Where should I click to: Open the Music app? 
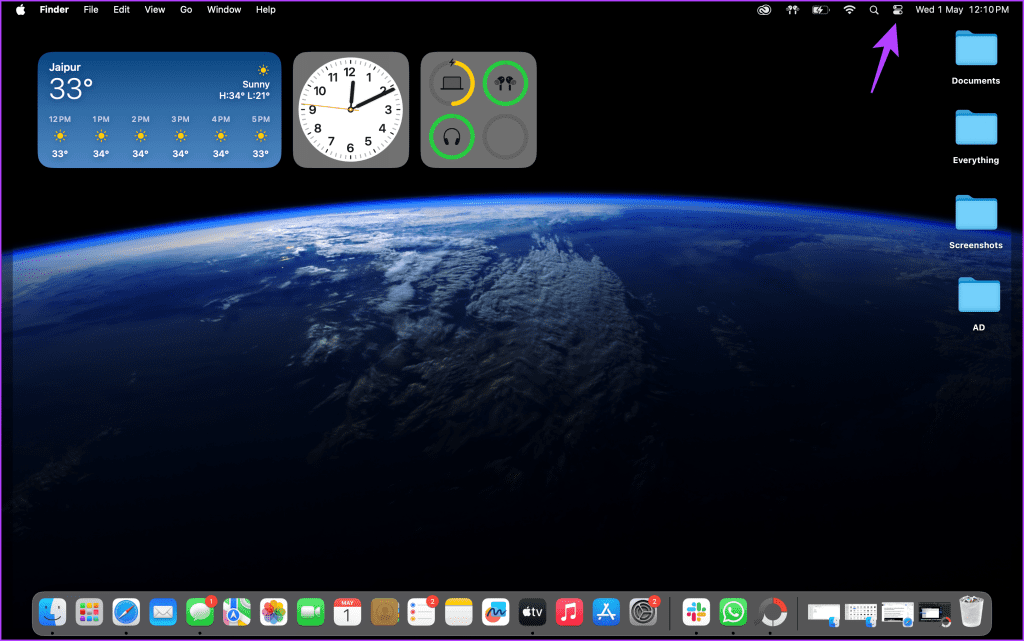tap(569, 613)
